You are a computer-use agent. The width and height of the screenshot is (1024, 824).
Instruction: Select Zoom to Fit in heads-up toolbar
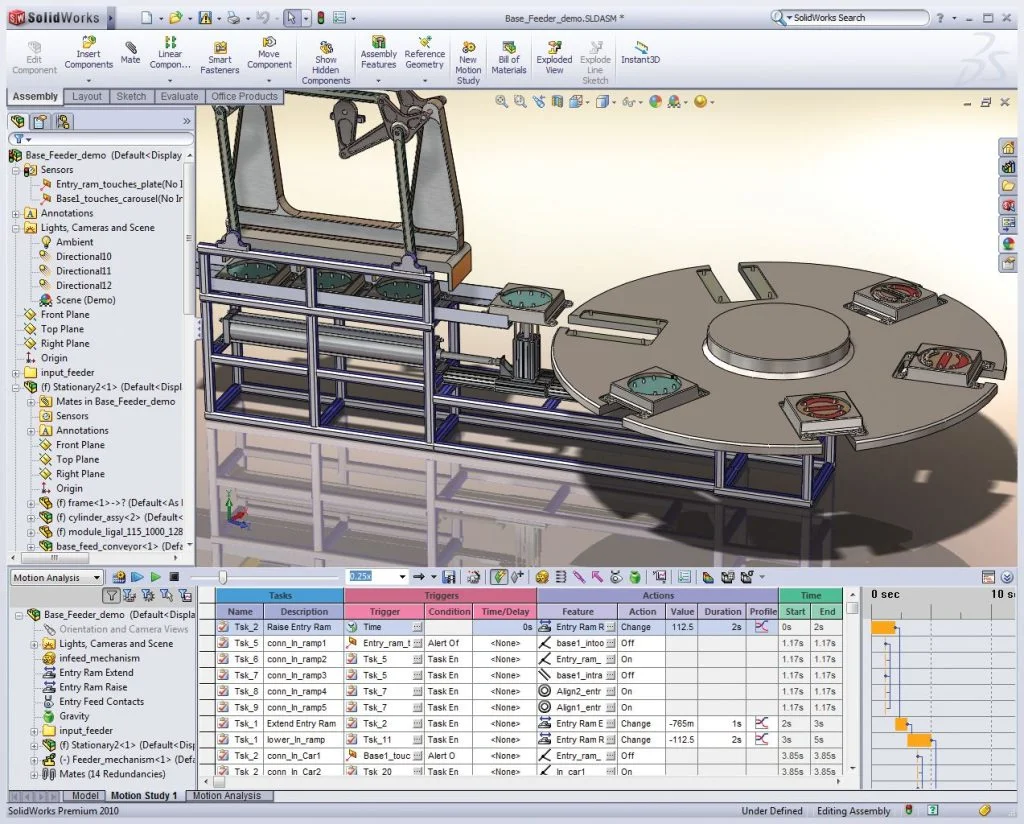[500, 101]
